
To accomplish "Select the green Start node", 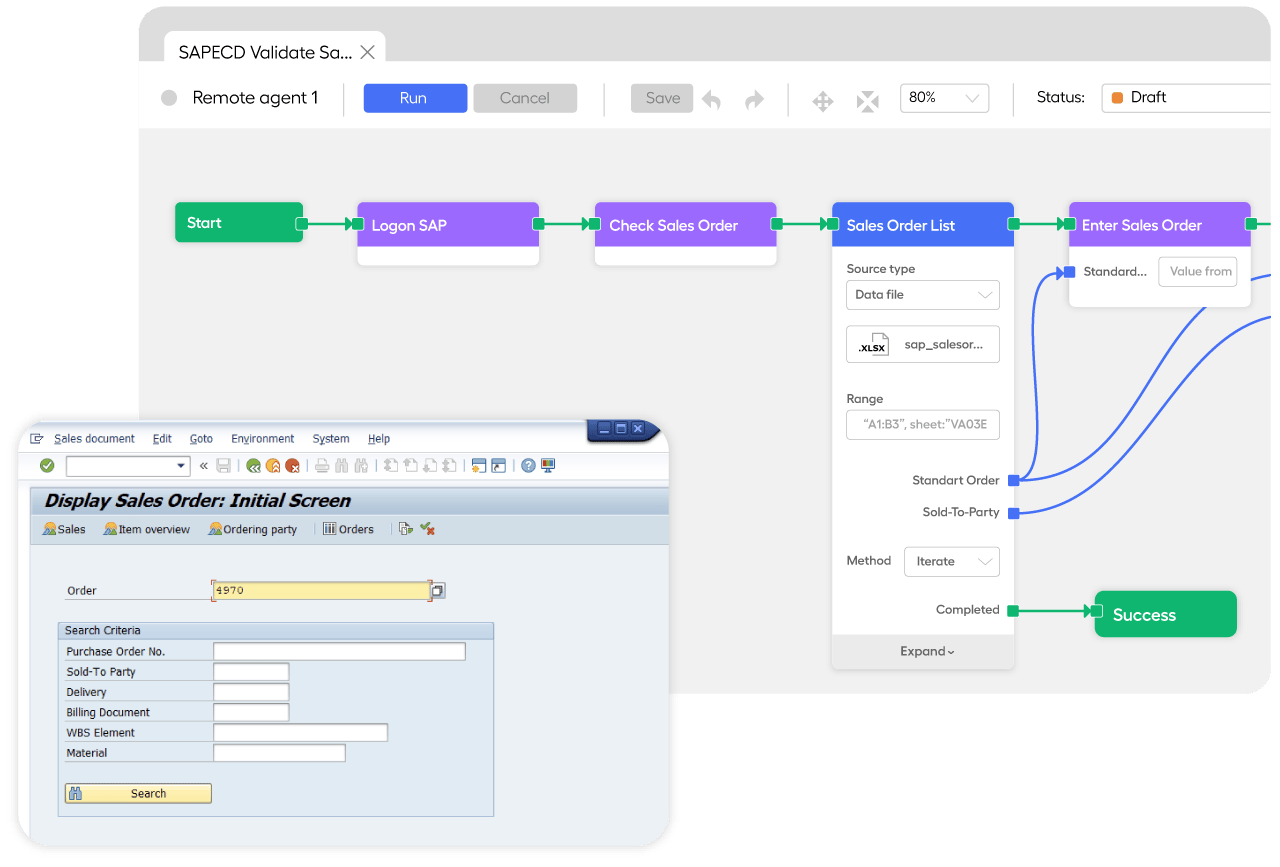I will coord(238,223).
